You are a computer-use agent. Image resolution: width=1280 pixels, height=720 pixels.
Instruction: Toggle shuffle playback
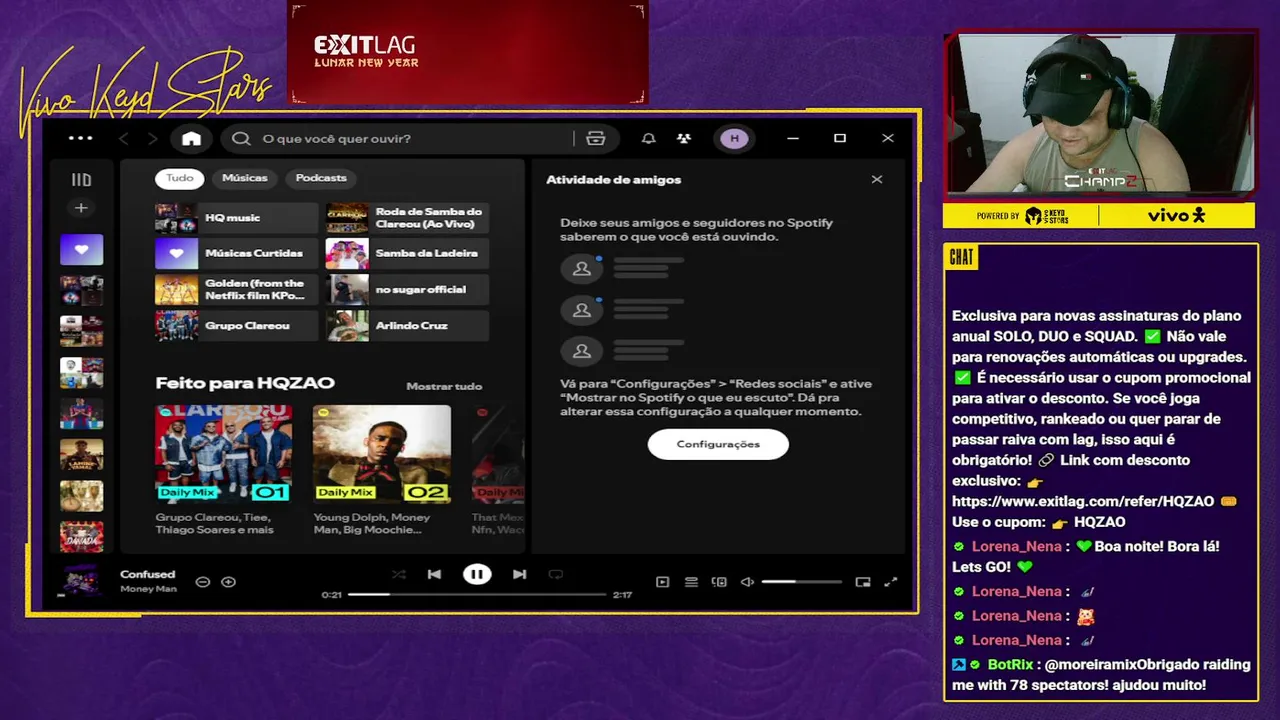pyautogui.click(x=399, y=574)
